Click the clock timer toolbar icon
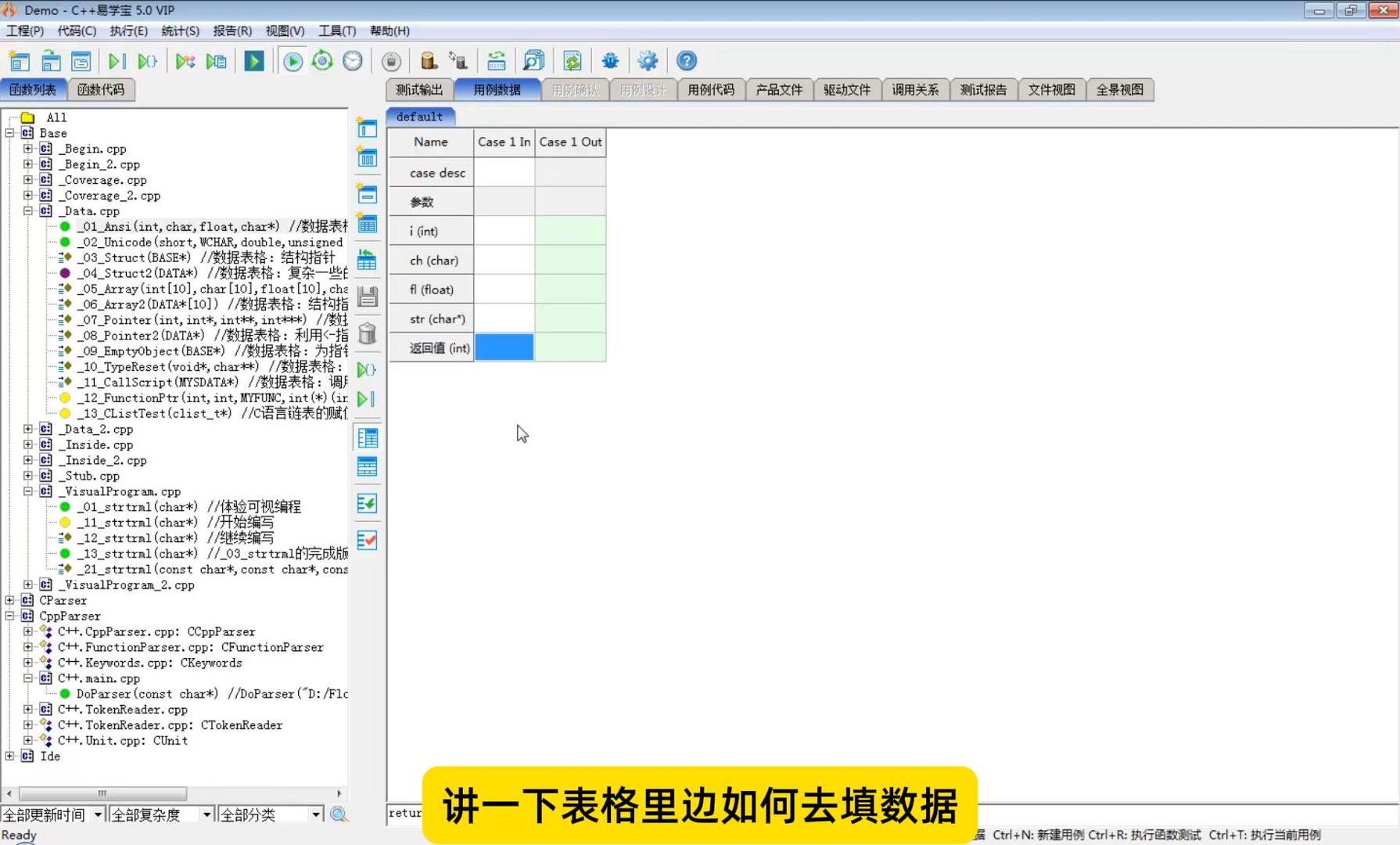The width and height of the screenshot is (1400, 845). tap(353, 61)
